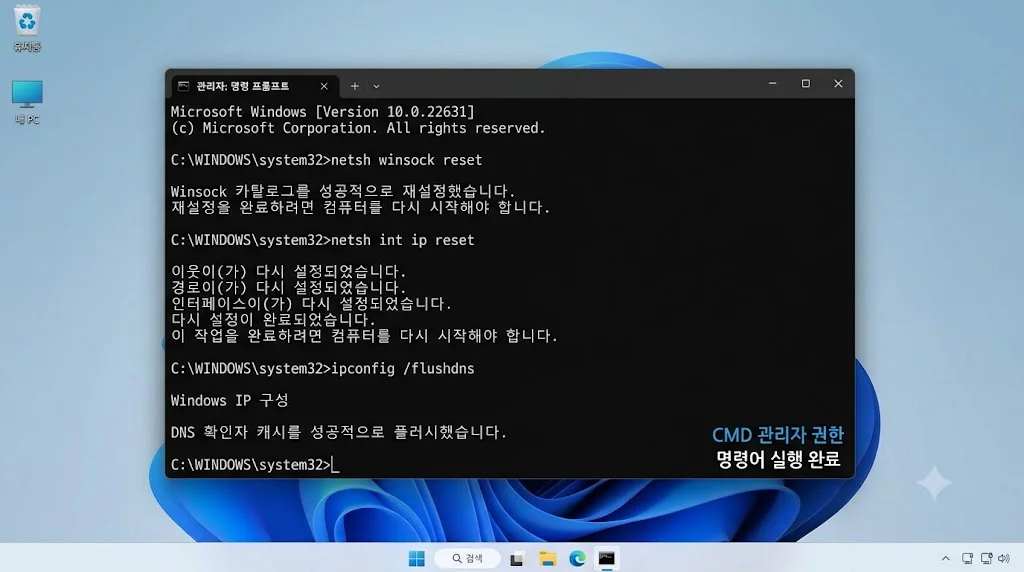Open the Recycle Bin desktop icon

[x=27, y=28]
